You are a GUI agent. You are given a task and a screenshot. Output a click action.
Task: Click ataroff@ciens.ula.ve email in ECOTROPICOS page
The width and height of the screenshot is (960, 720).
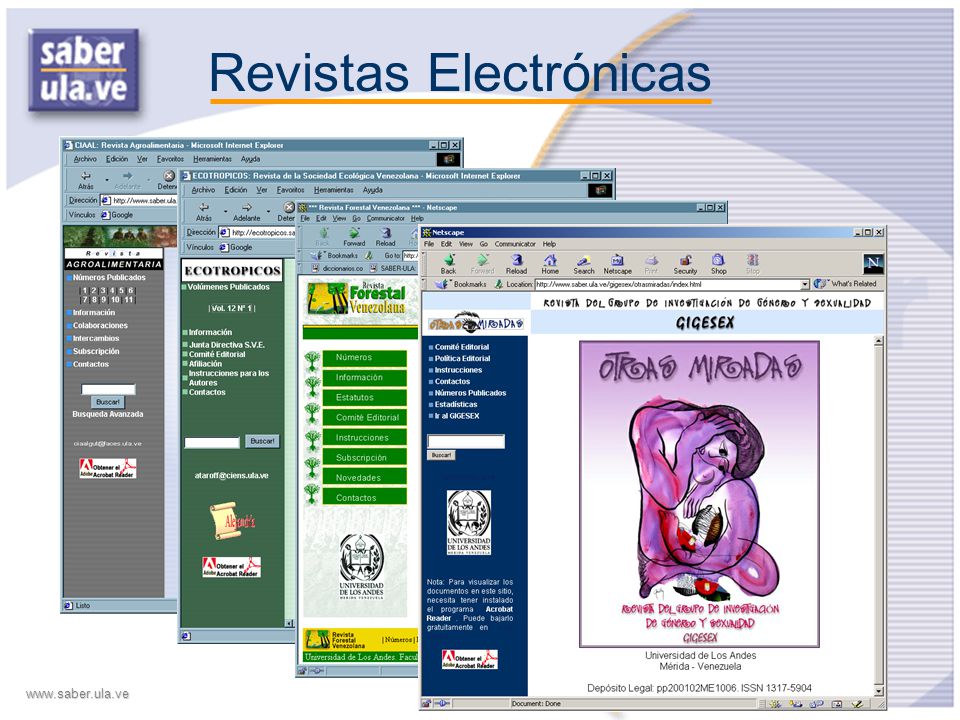coord(231,476)
